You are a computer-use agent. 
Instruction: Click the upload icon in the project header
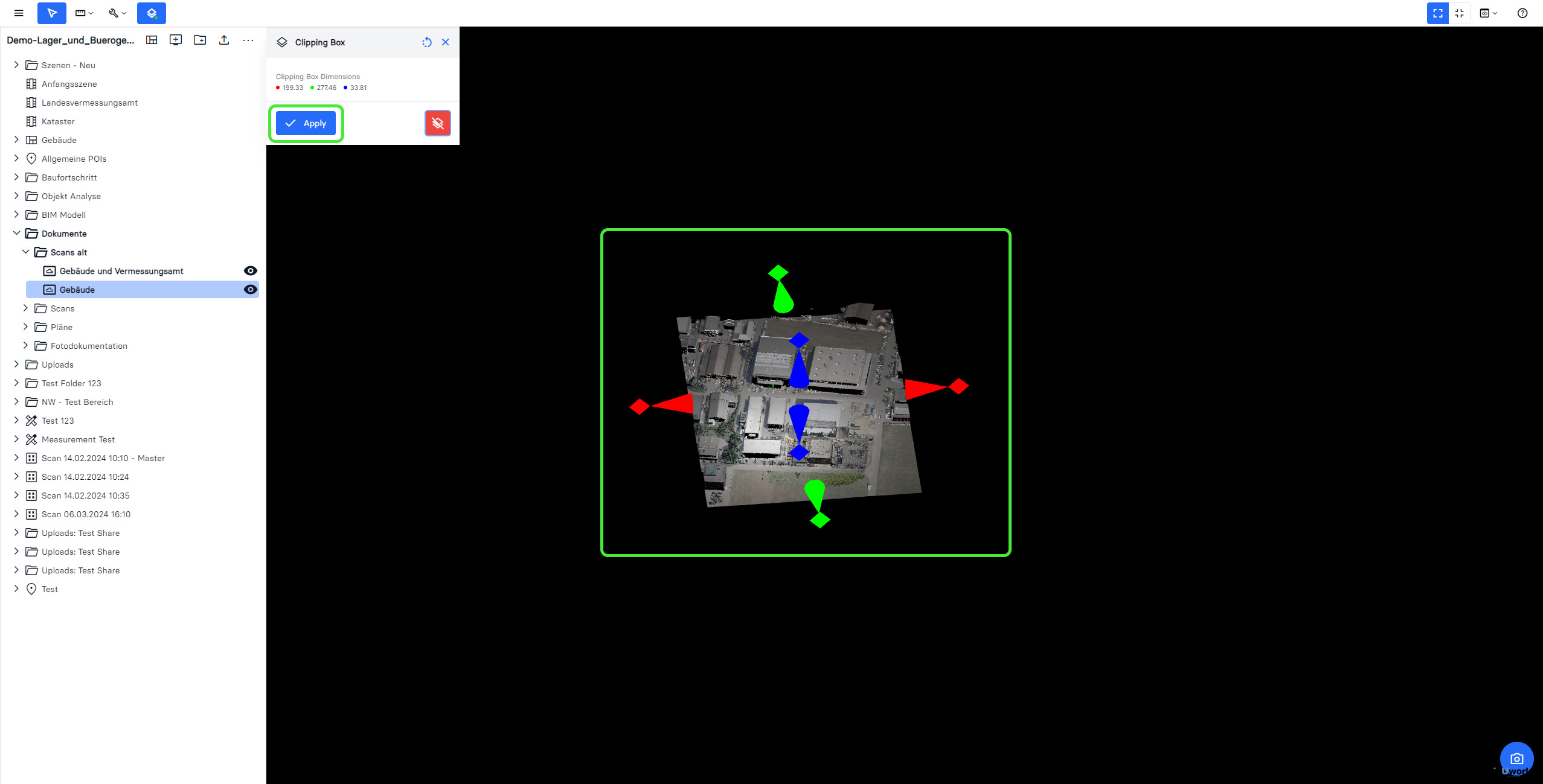224,40
